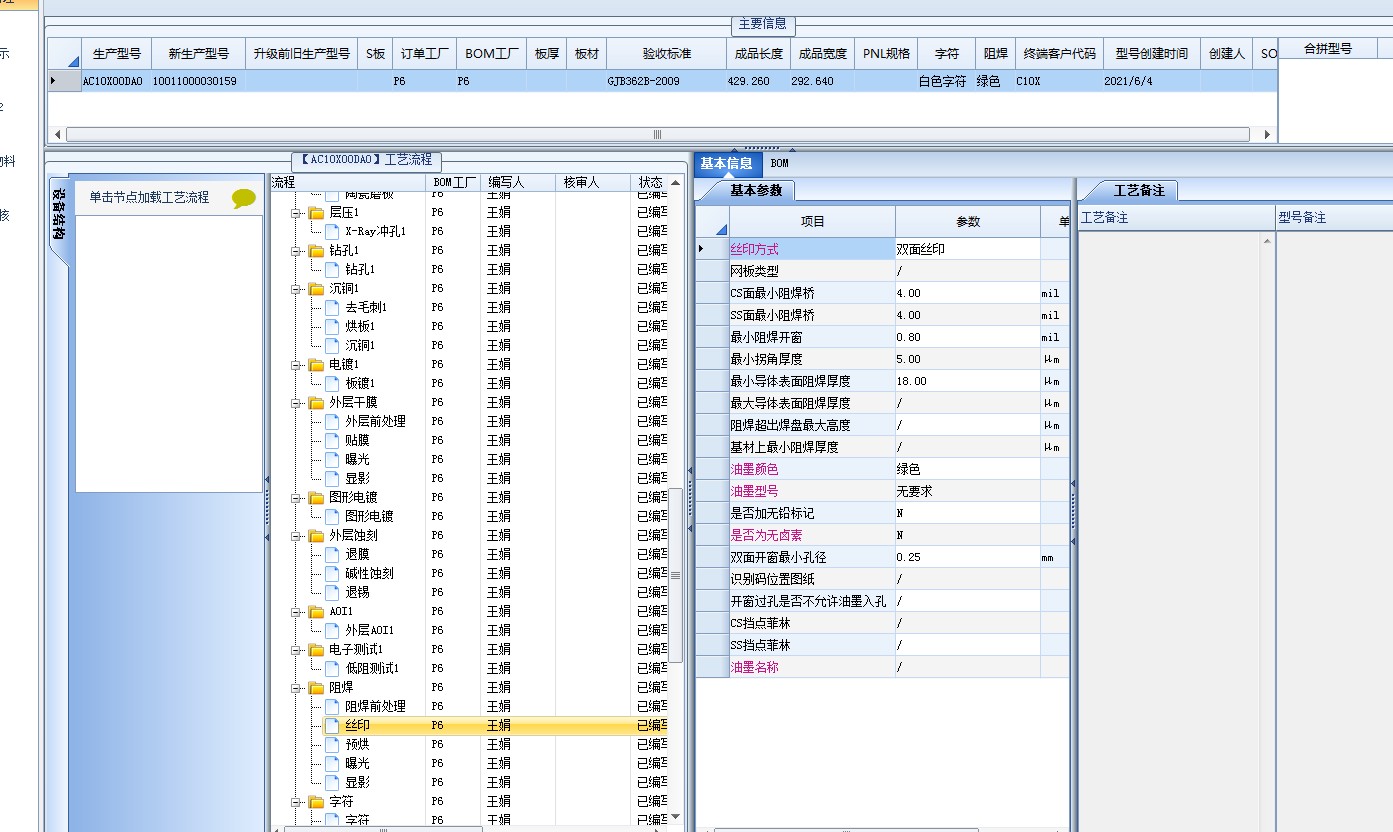The height and width of the screenshot is (832, 1393).
Task: Select the AC10X00DA0 row in main info grid
Action: pyautogui.click(x=662, y=81)
